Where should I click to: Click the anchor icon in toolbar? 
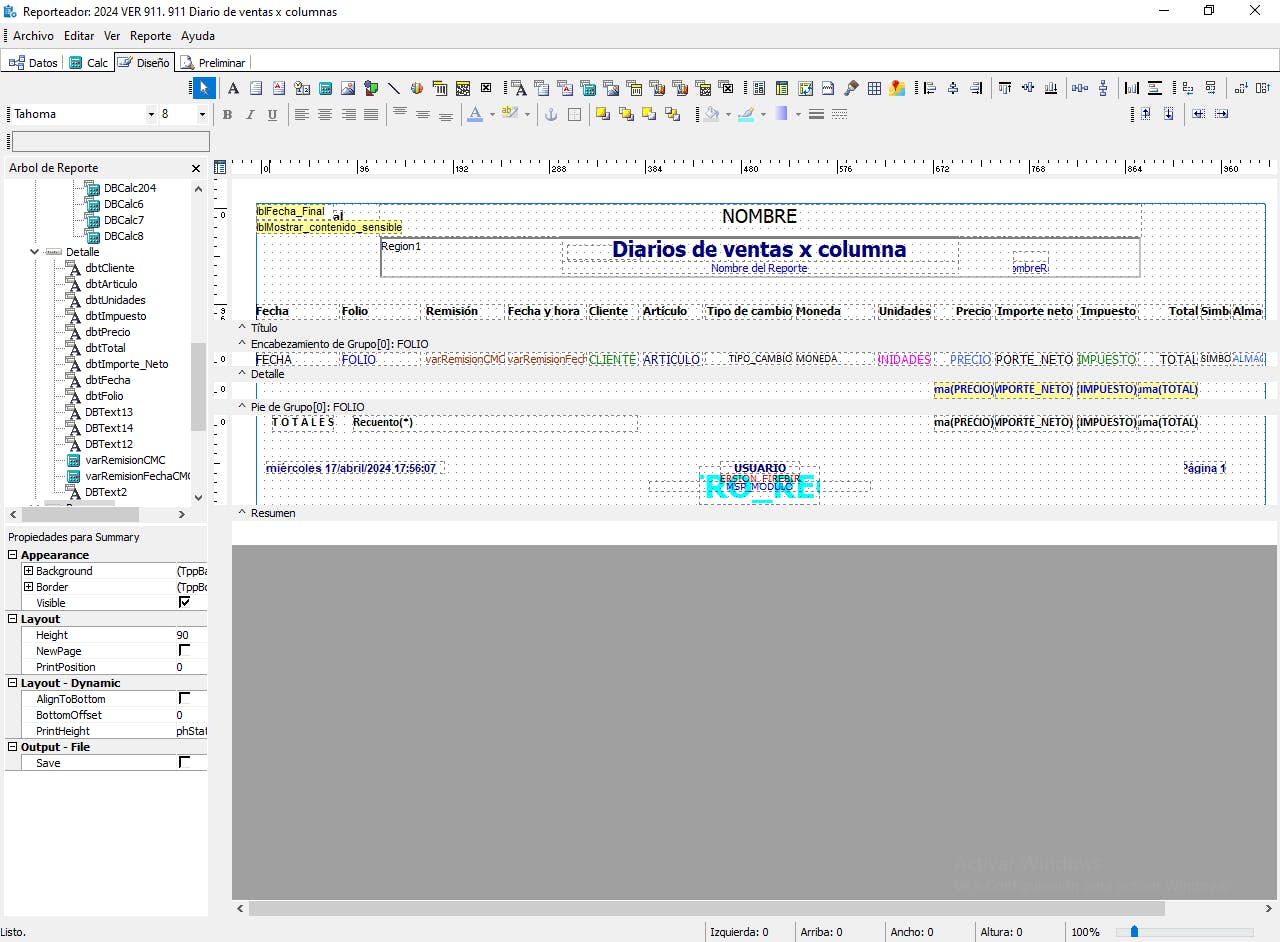click(550, 115)
